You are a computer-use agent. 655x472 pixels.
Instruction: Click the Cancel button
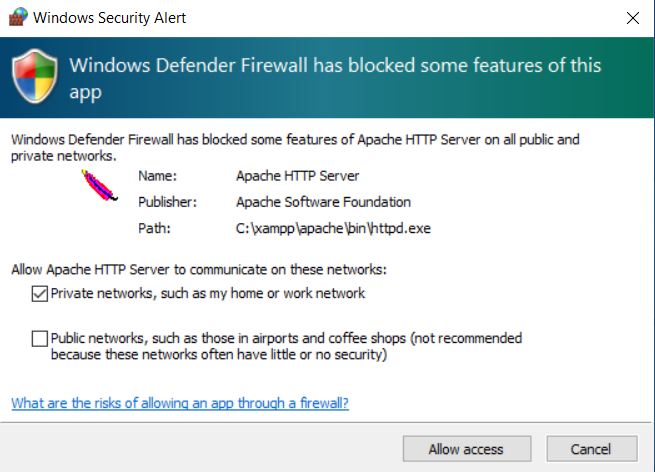pos(592,449)
